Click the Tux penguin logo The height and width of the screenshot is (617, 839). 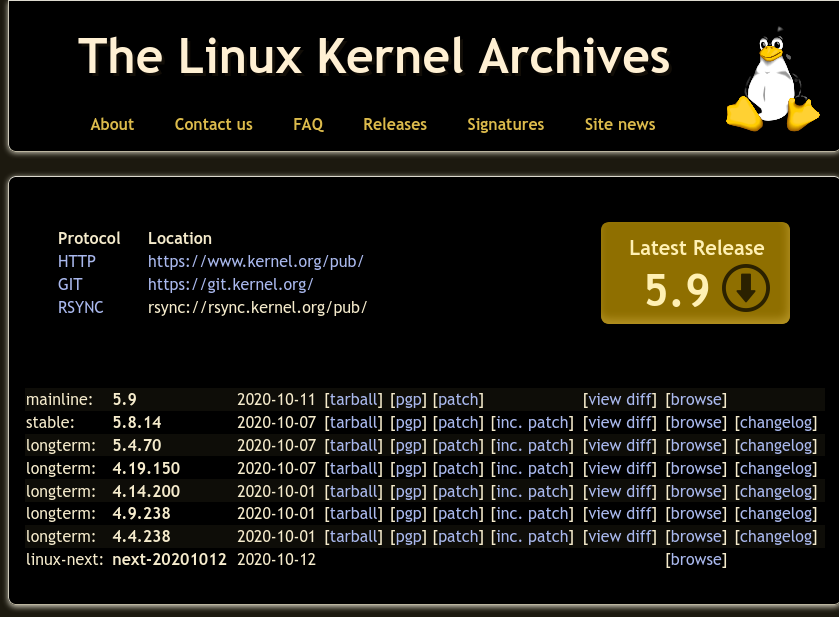[x=772, y=79]
